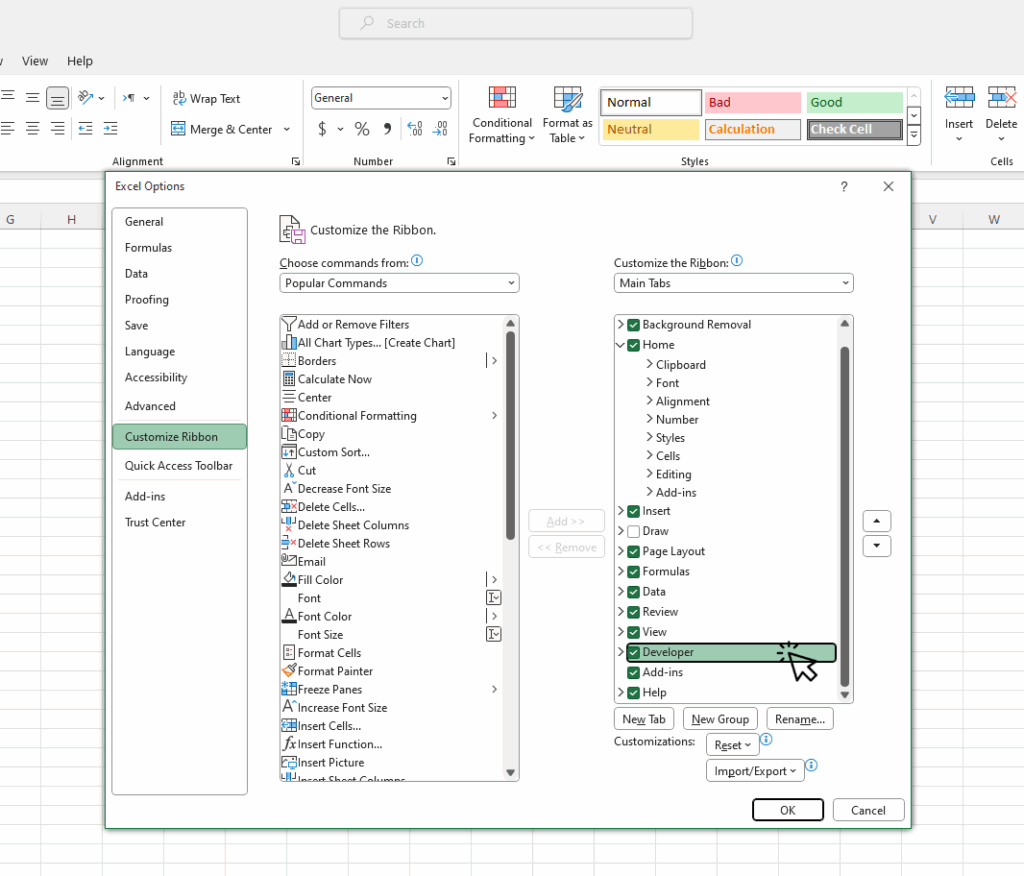Select Format Painter in commands list

point(335,671)
